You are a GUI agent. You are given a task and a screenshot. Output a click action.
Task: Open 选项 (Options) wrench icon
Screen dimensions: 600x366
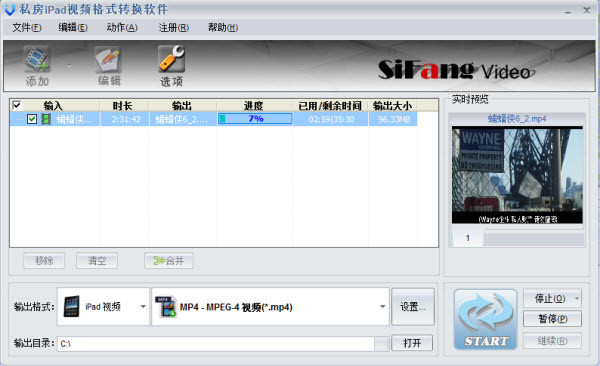pos(171,59)
